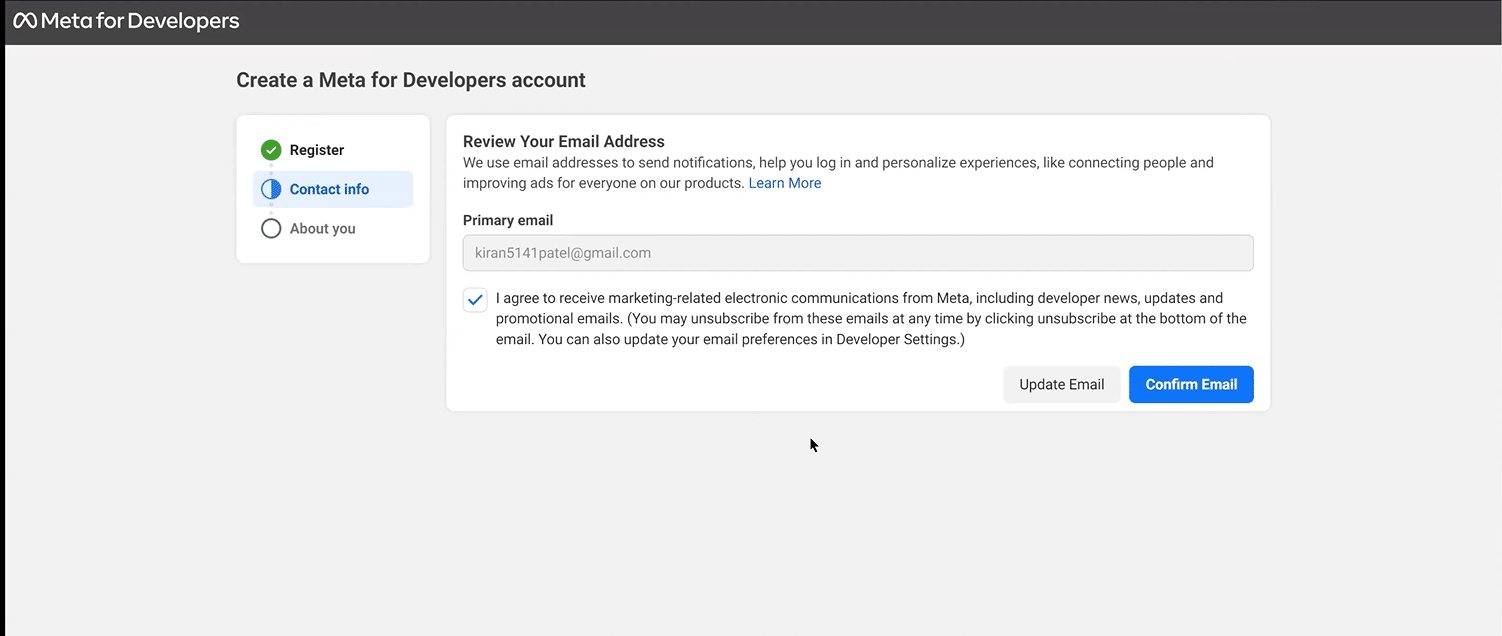
Task: Uncheck the marketing communications checkbox
Action: click(x=475, y=300)
